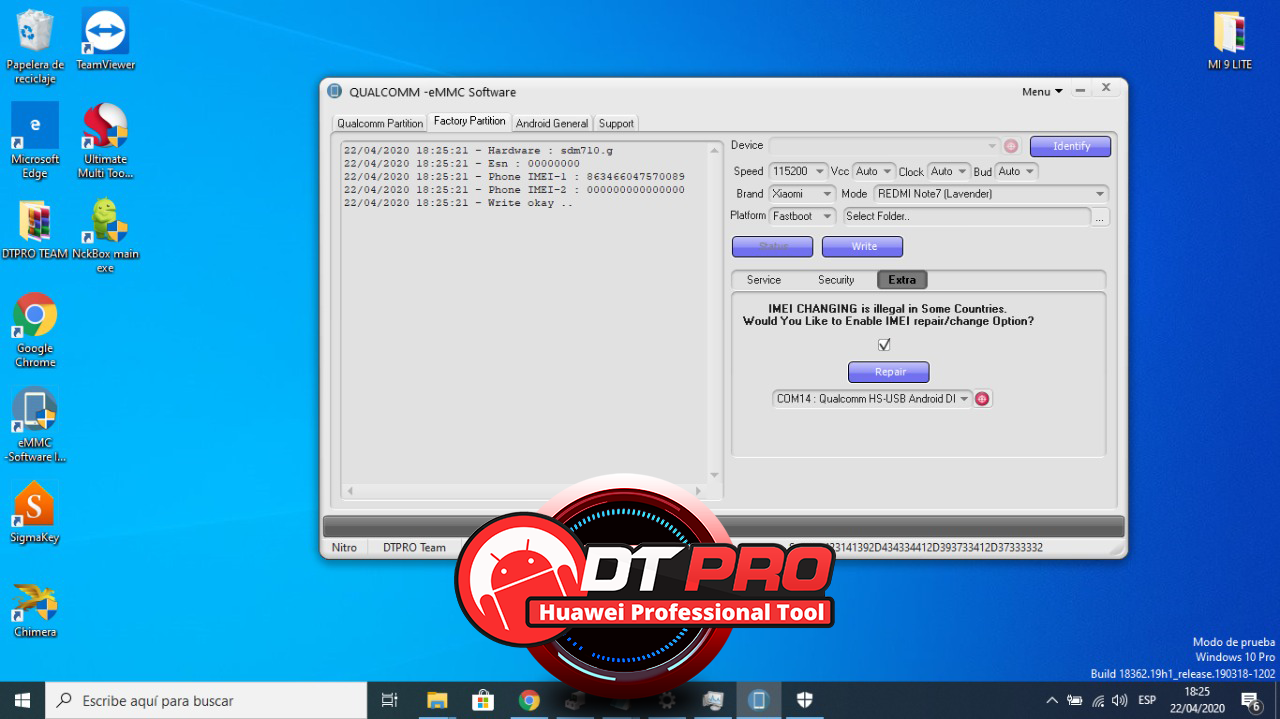Select the Microsoft Edge desktop icon
The height and width of the screenshot is (719, 1280).
click(x=35, y=141)
